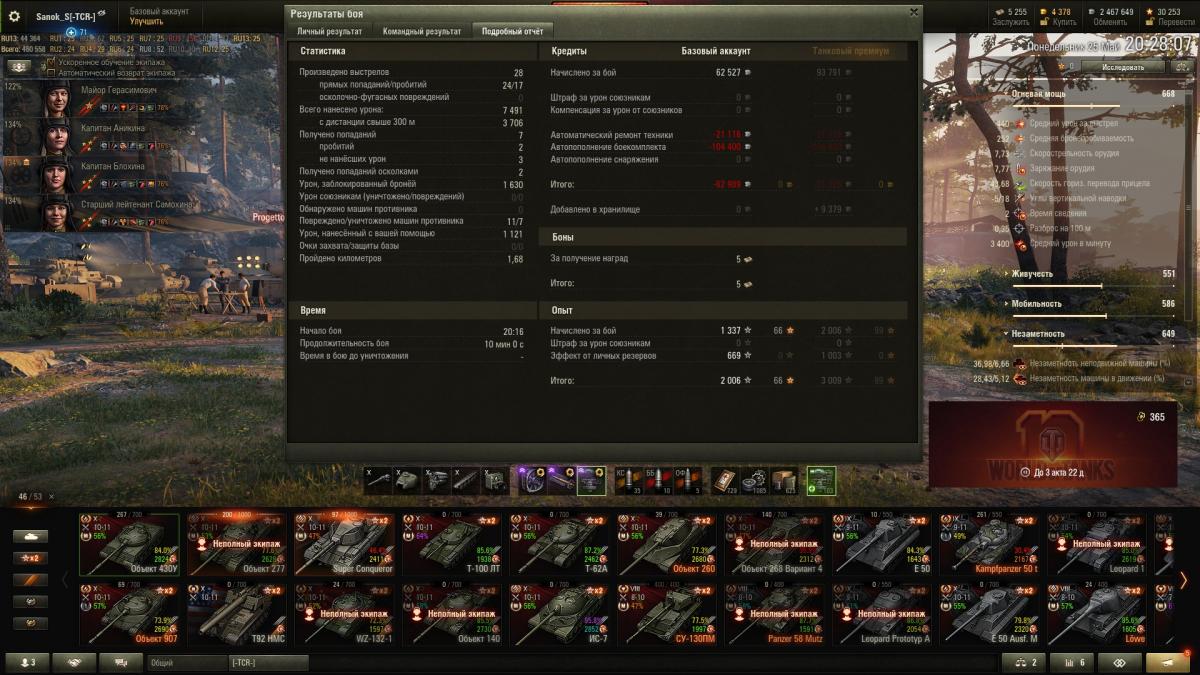Reset carousel filter showing 46 / 53
Screen dimensions: 1200x675
pyautogui.click(x=51, y=497)
